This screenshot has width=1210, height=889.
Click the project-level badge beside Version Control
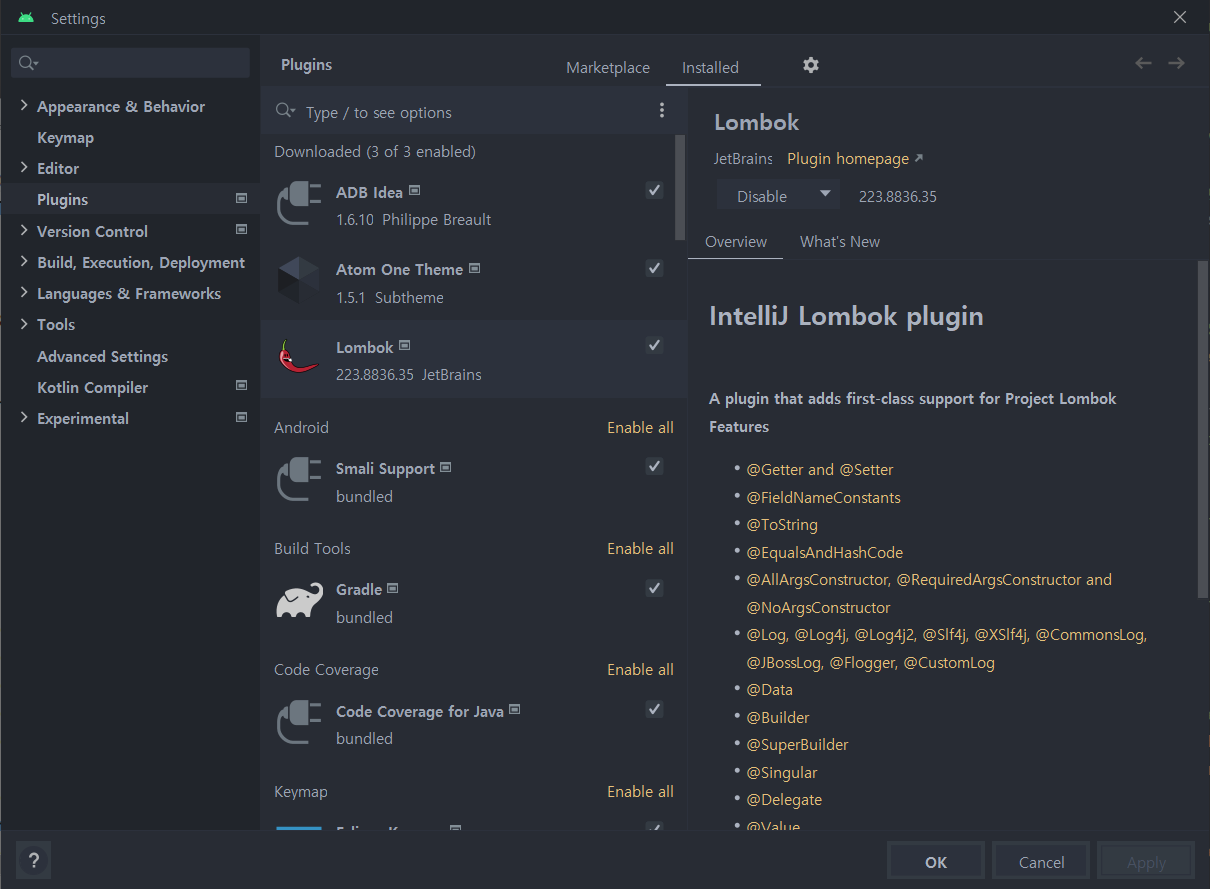point(241,230)
